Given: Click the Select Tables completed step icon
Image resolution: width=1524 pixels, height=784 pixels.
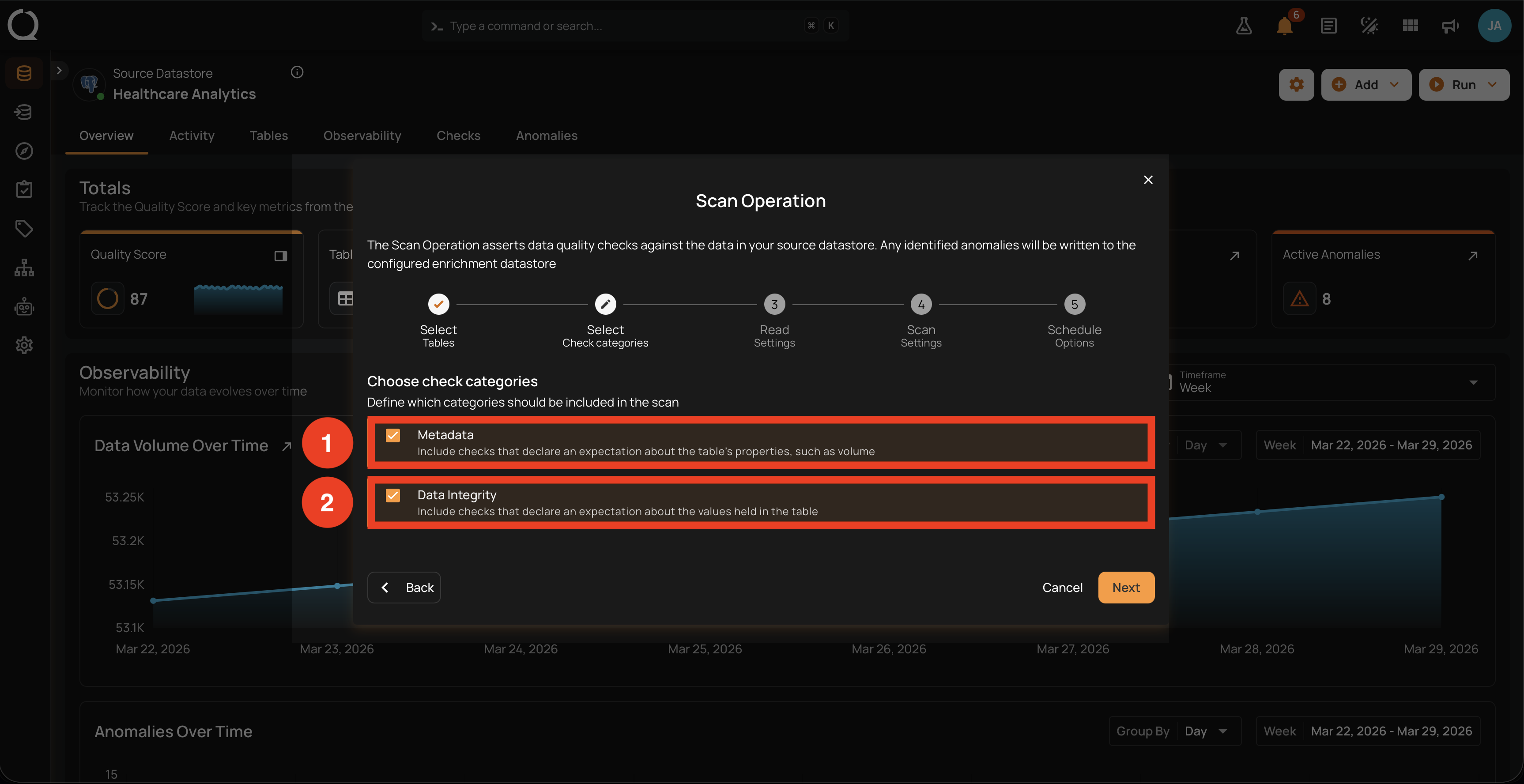Looking at the screenshot, I should (438, 304).
